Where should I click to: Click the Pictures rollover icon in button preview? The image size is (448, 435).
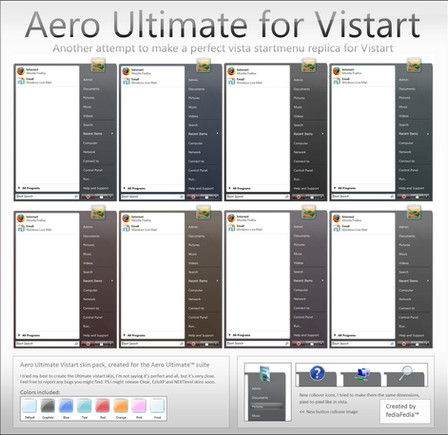tap(265, 374)
